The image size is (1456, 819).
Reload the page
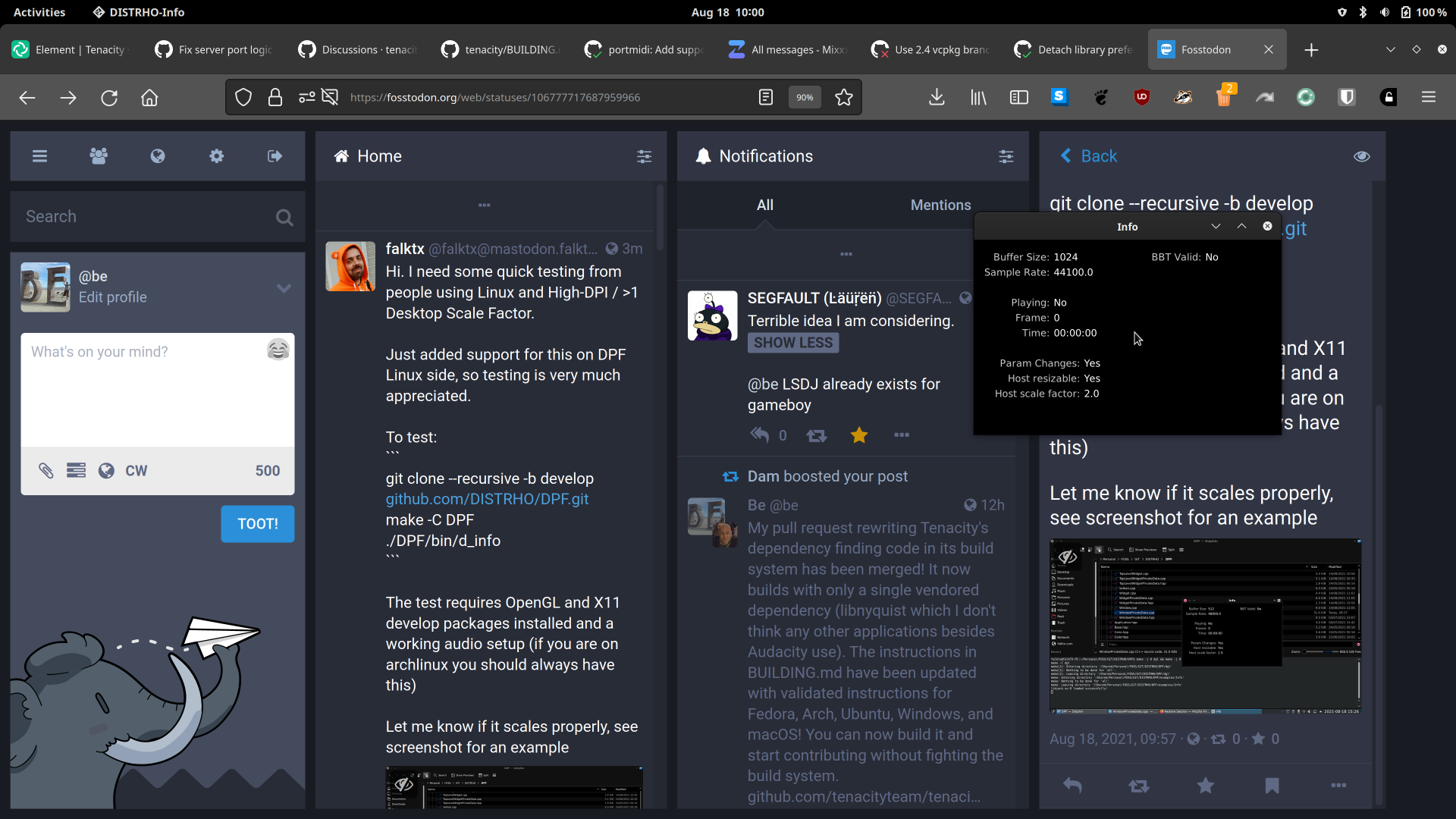pyautogui.click(x=109, y=98)
